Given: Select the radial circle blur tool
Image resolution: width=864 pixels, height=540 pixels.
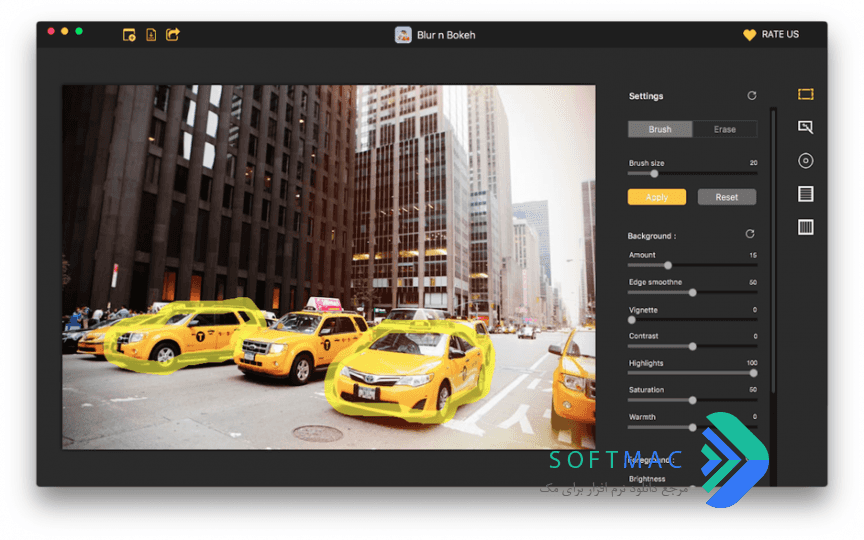Looking at the screenshot, I should [x=806, y=161].
